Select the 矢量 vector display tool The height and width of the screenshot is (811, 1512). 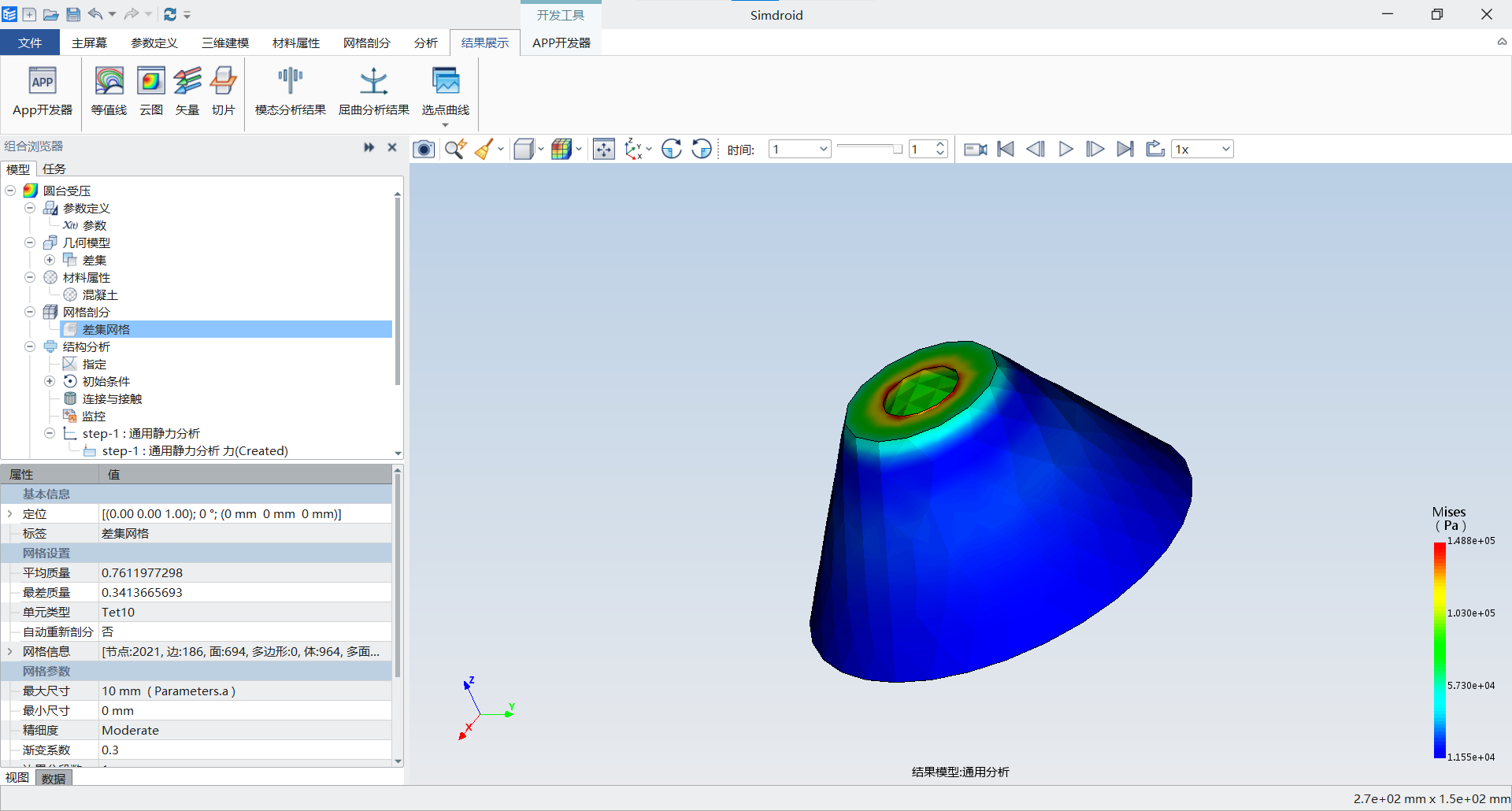click(x=187, y=91)
